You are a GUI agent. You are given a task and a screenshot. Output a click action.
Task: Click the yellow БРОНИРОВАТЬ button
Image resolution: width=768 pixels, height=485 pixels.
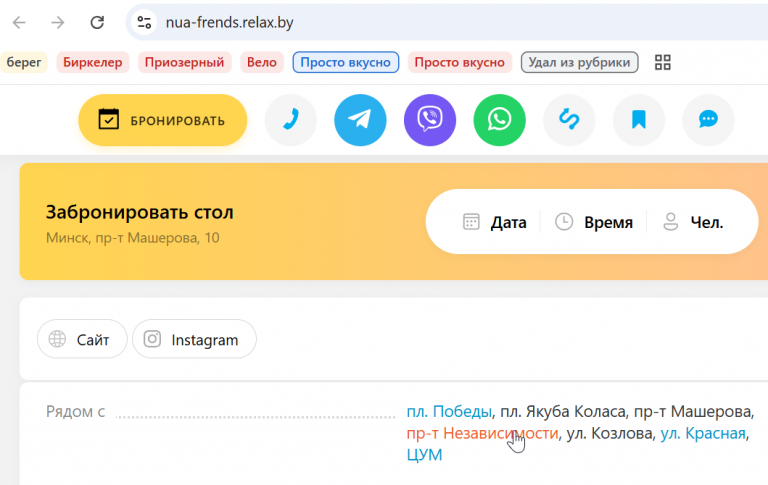tap(163, 120)
